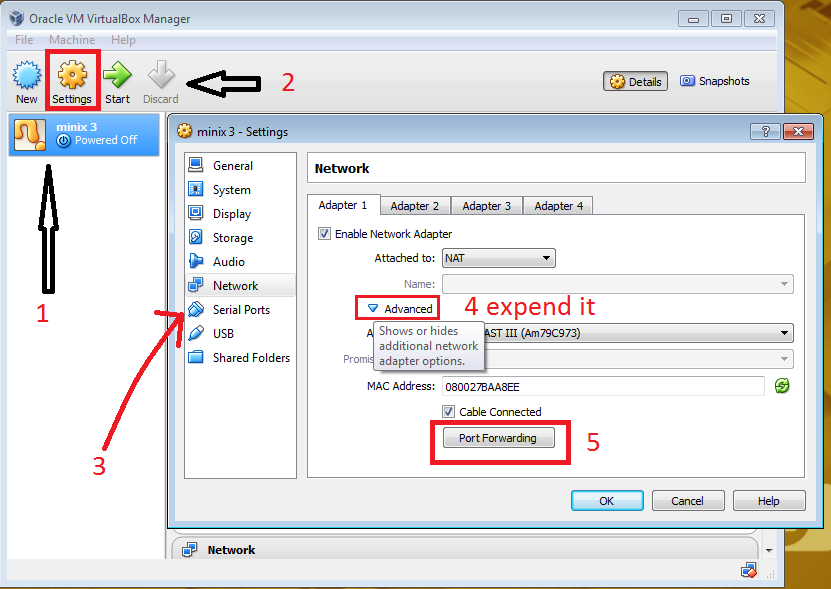Open the Attached to NAT dropdown

498,258
